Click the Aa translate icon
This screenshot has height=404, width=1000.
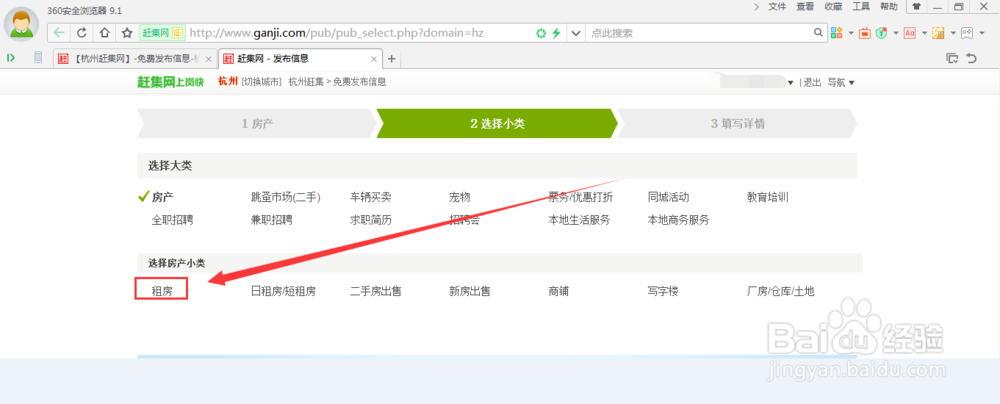(910, 33)
